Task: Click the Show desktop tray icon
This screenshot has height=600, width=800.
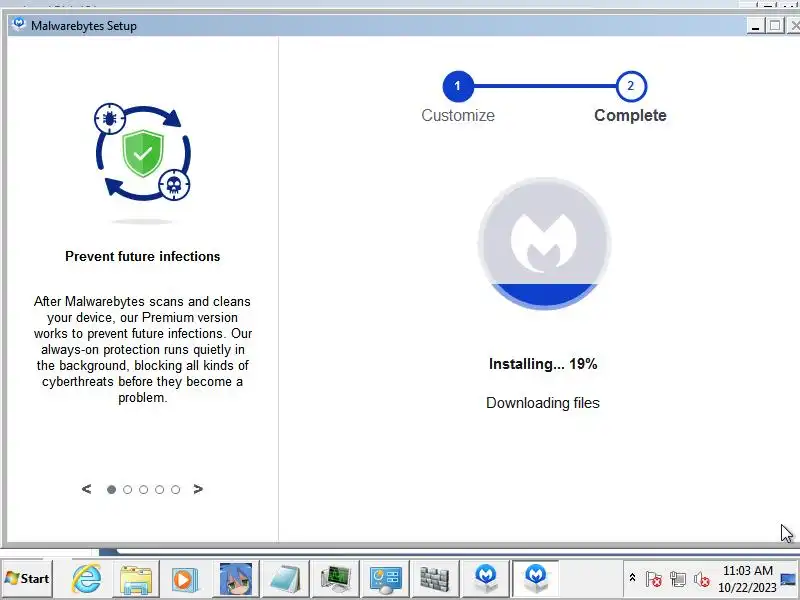Action: [x=789, y=579]
